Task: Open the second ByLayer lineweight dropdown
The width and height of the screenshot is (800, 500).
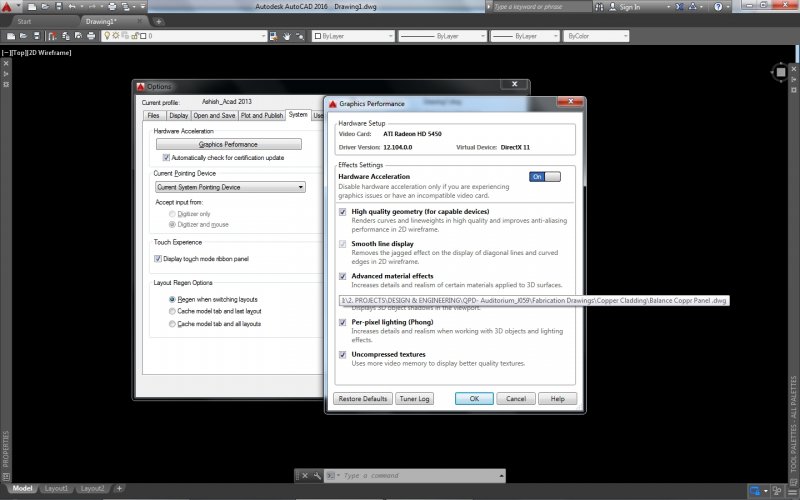Action: point(525,36)
